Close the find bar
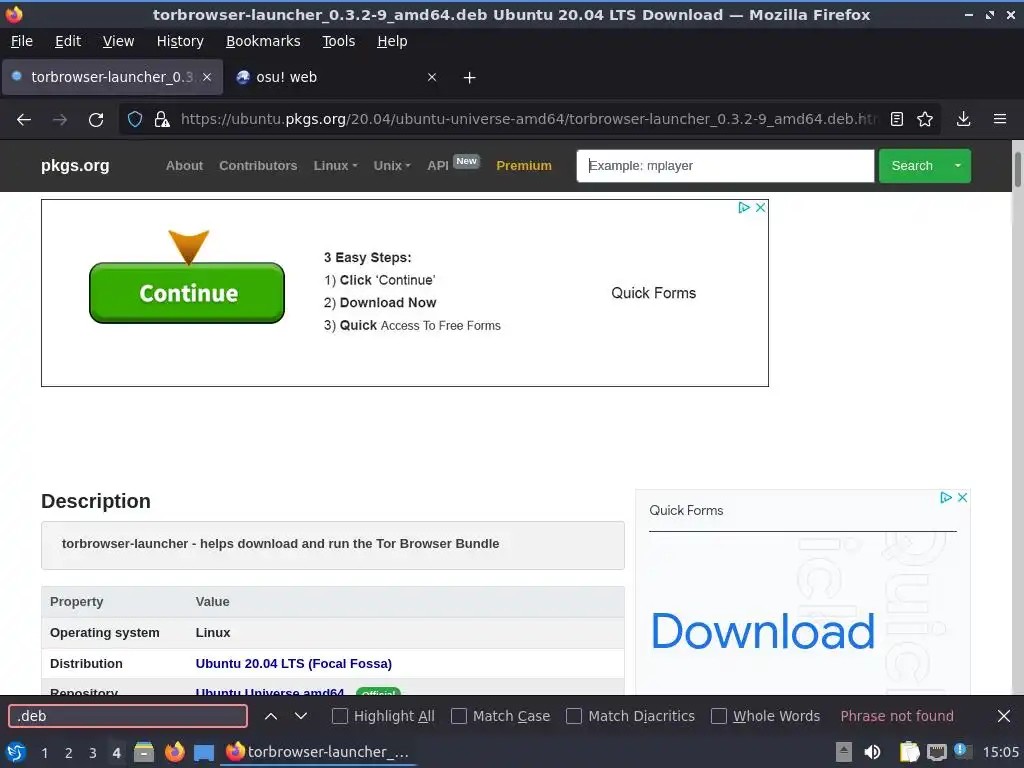The height and width of the screenshot is (768, 1024). 1004,716
